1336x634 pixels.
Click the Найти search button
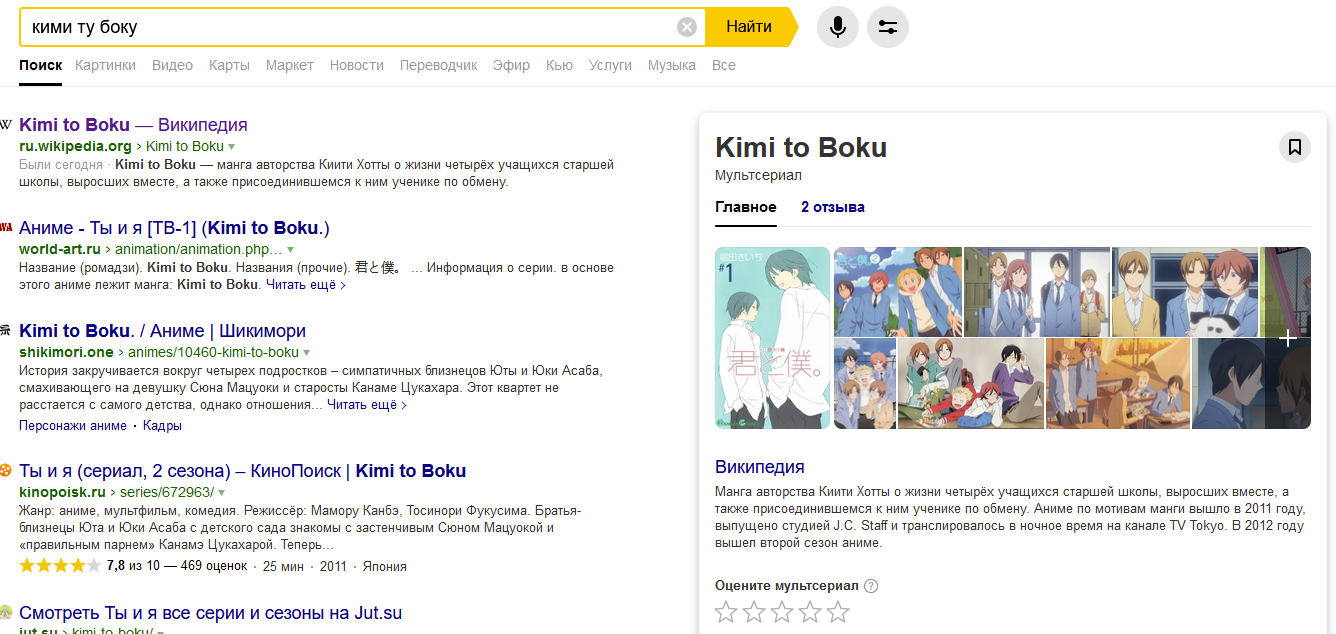point(749,27)
